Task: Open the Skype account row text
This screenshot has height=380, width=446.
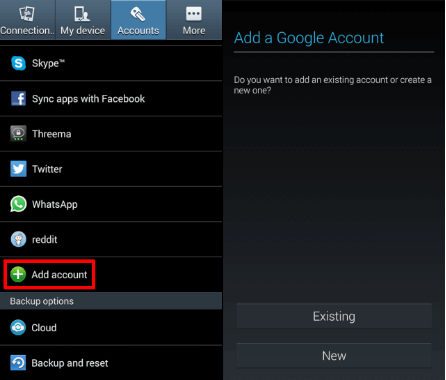Action: [48, 63]
